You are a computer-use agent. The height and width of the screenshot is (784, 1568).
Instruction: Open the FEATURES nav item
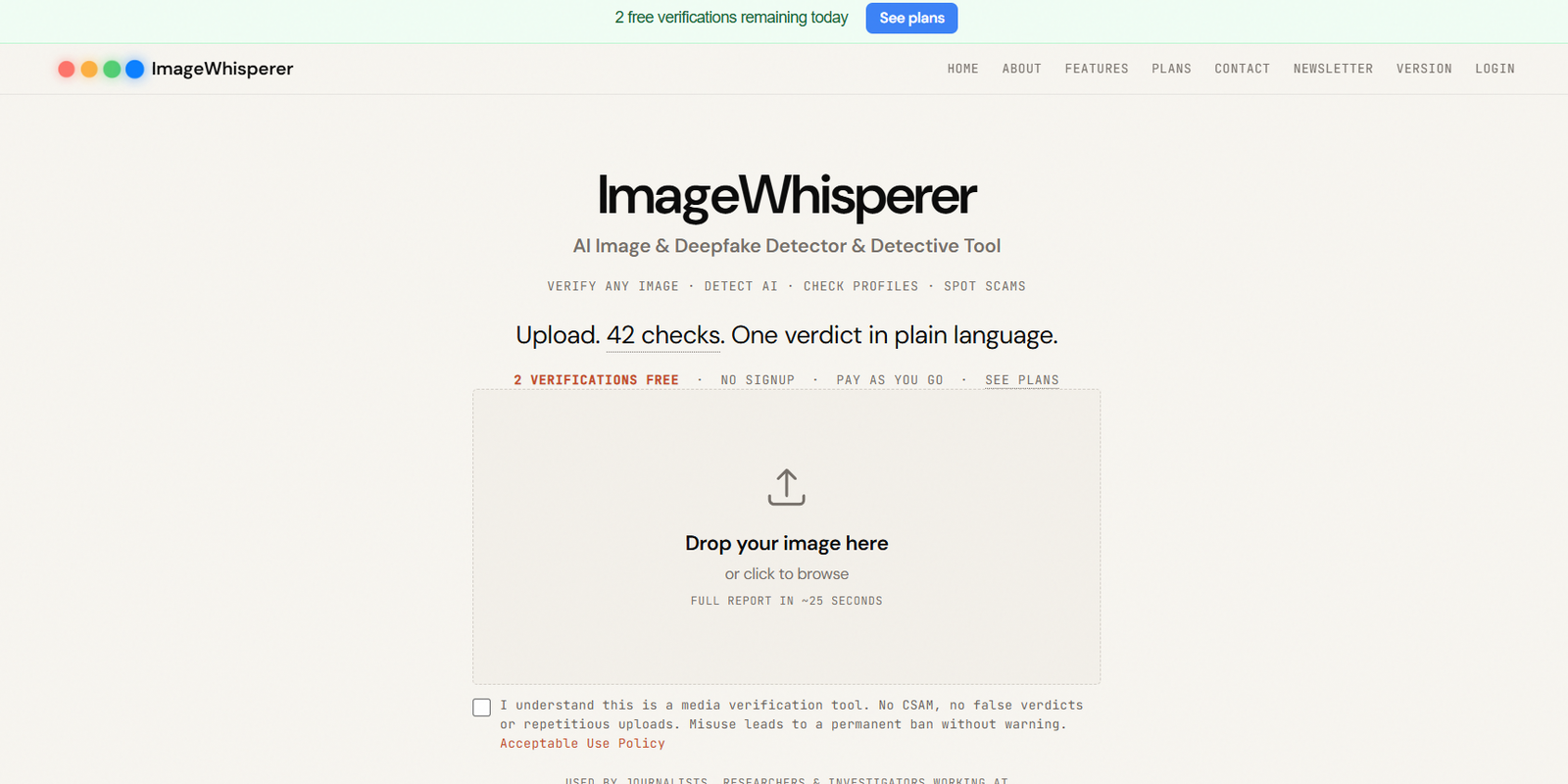pyautogui.click(x=1097, y=69)
